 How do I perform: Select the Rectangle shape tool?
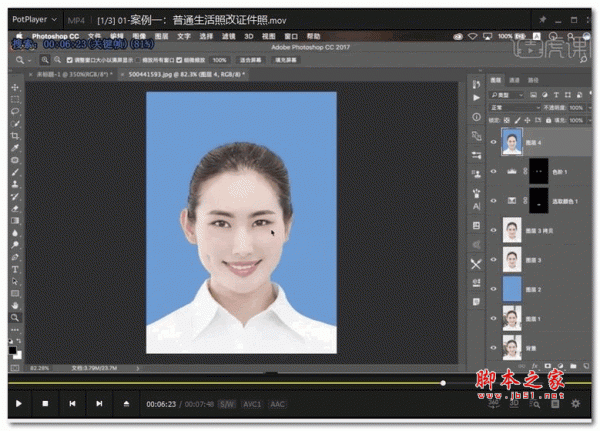click(15, 294)
